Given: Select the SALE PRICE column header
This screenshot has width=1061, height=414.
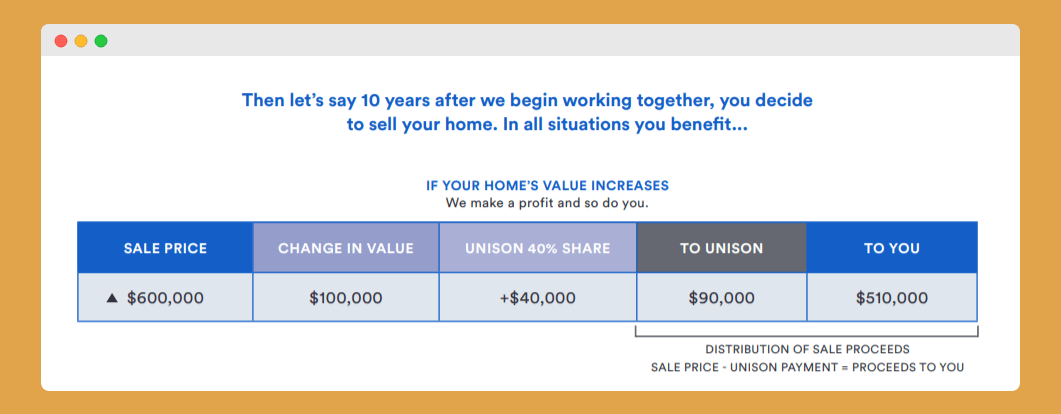Looking at the screenshot, I should coord(165,248).
